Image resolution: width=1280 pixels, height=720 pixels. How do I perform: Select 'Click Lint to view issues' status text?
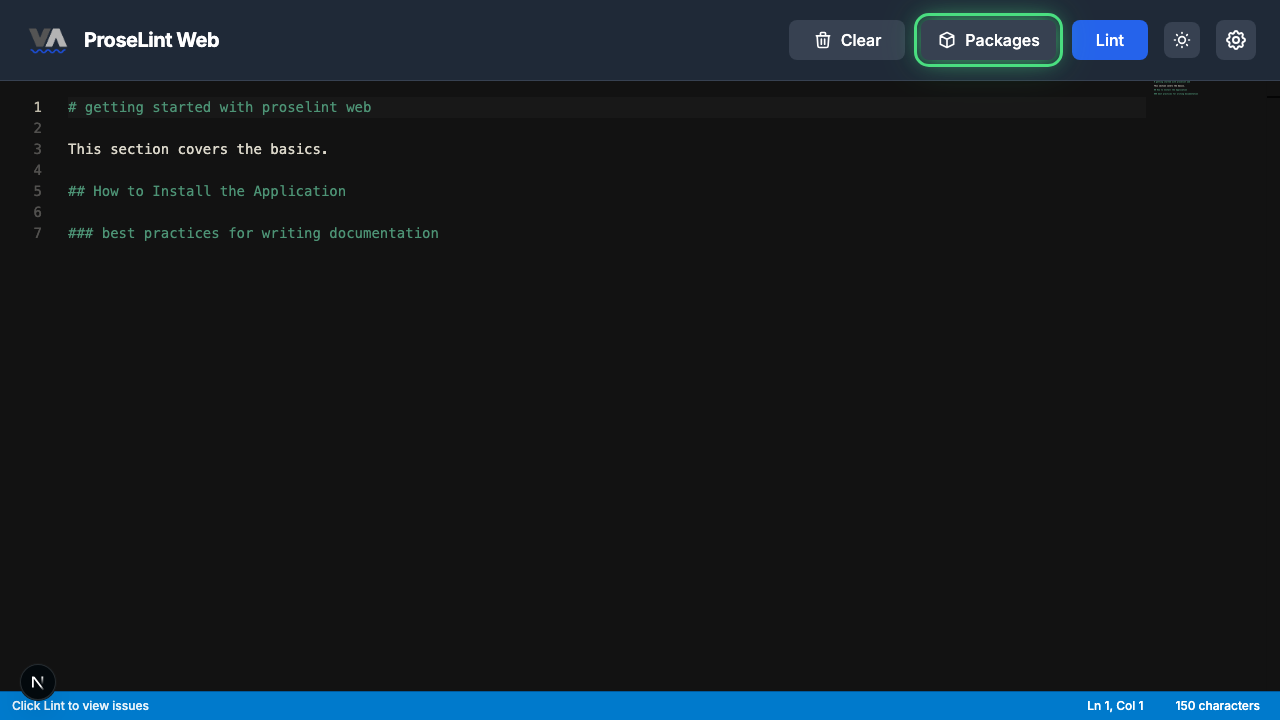pos(79,706)
